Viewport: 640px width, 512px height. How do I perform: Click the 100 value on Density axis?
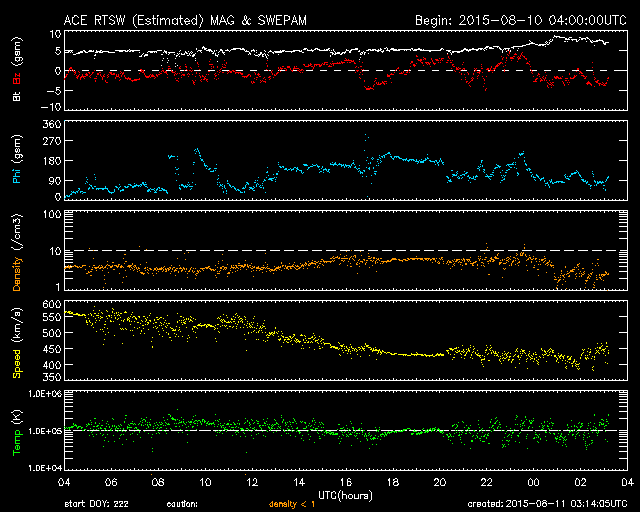[52, 214]
